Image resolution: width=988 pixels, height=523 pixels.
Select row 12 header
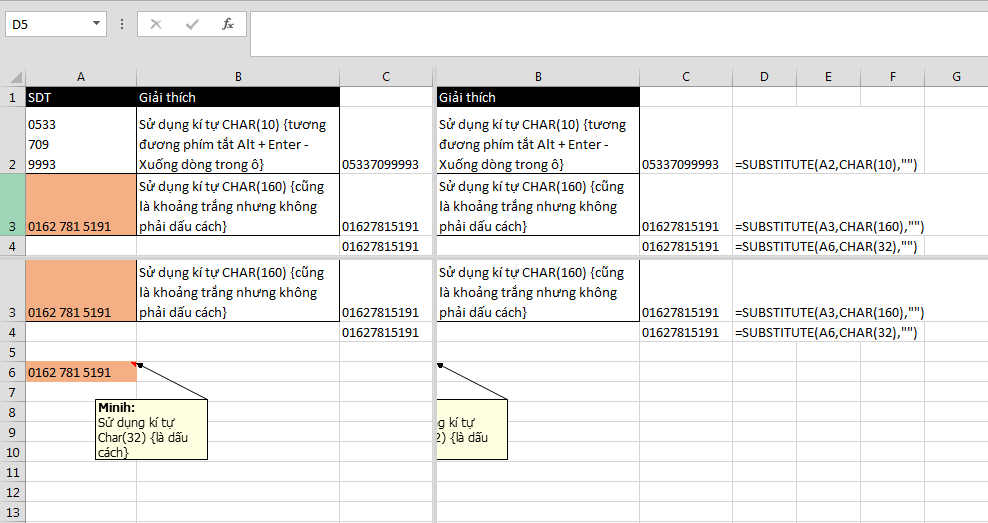13,493
